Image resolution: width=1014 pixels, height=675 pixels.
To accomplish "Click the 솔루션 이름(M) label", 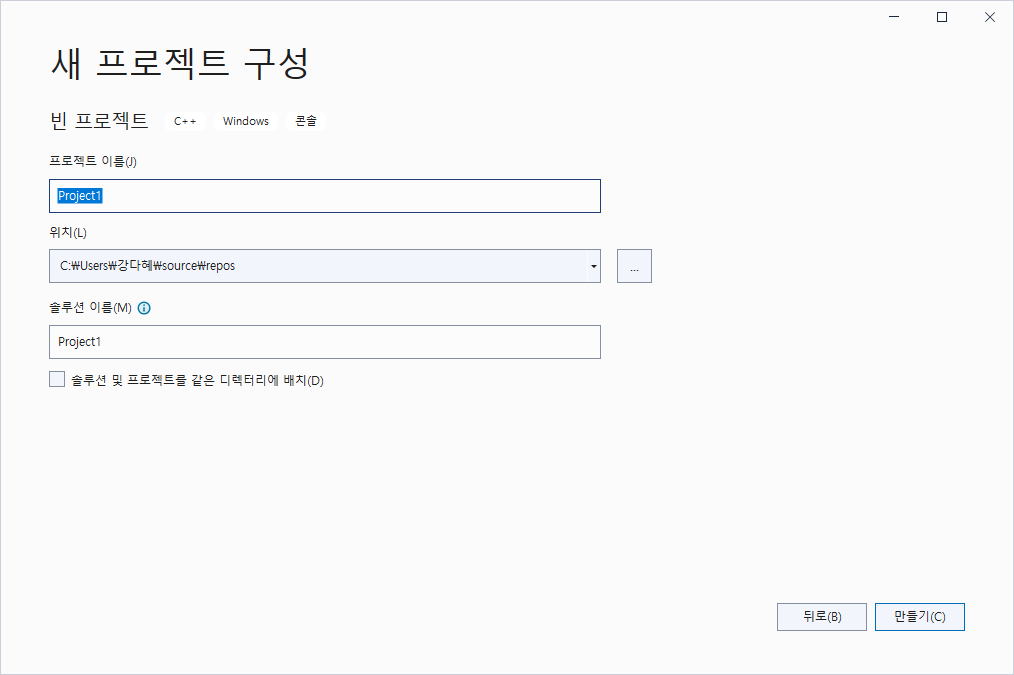I will click(91, 308).
